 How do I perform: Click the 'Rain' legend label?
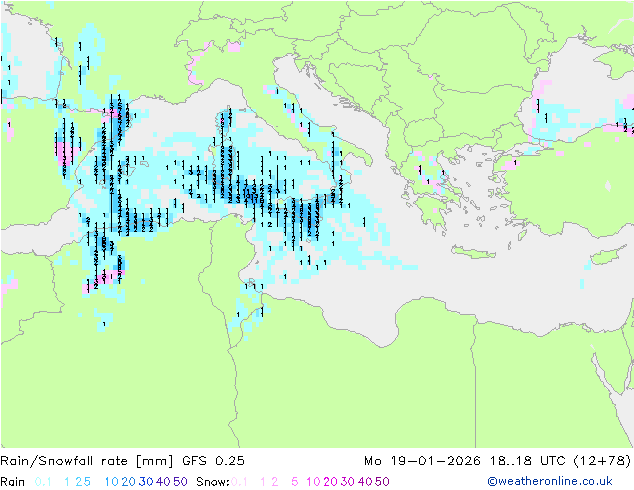[x=13, y=482]
